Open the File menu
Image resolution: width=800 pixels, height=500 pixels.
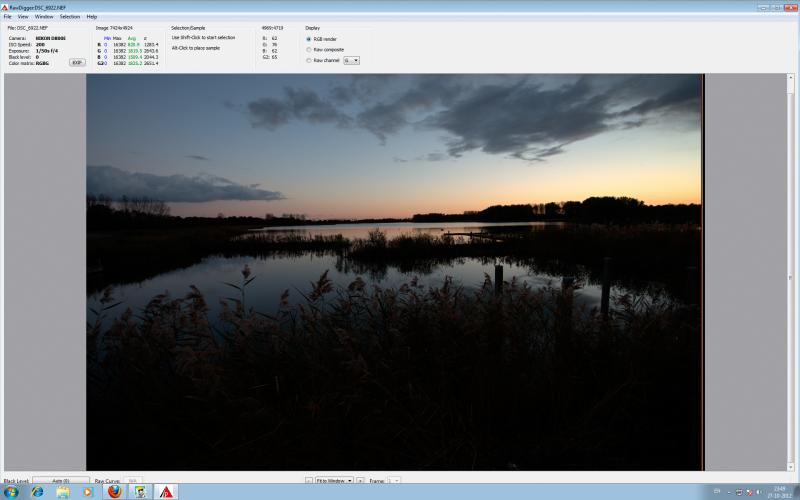coord(8,17)
